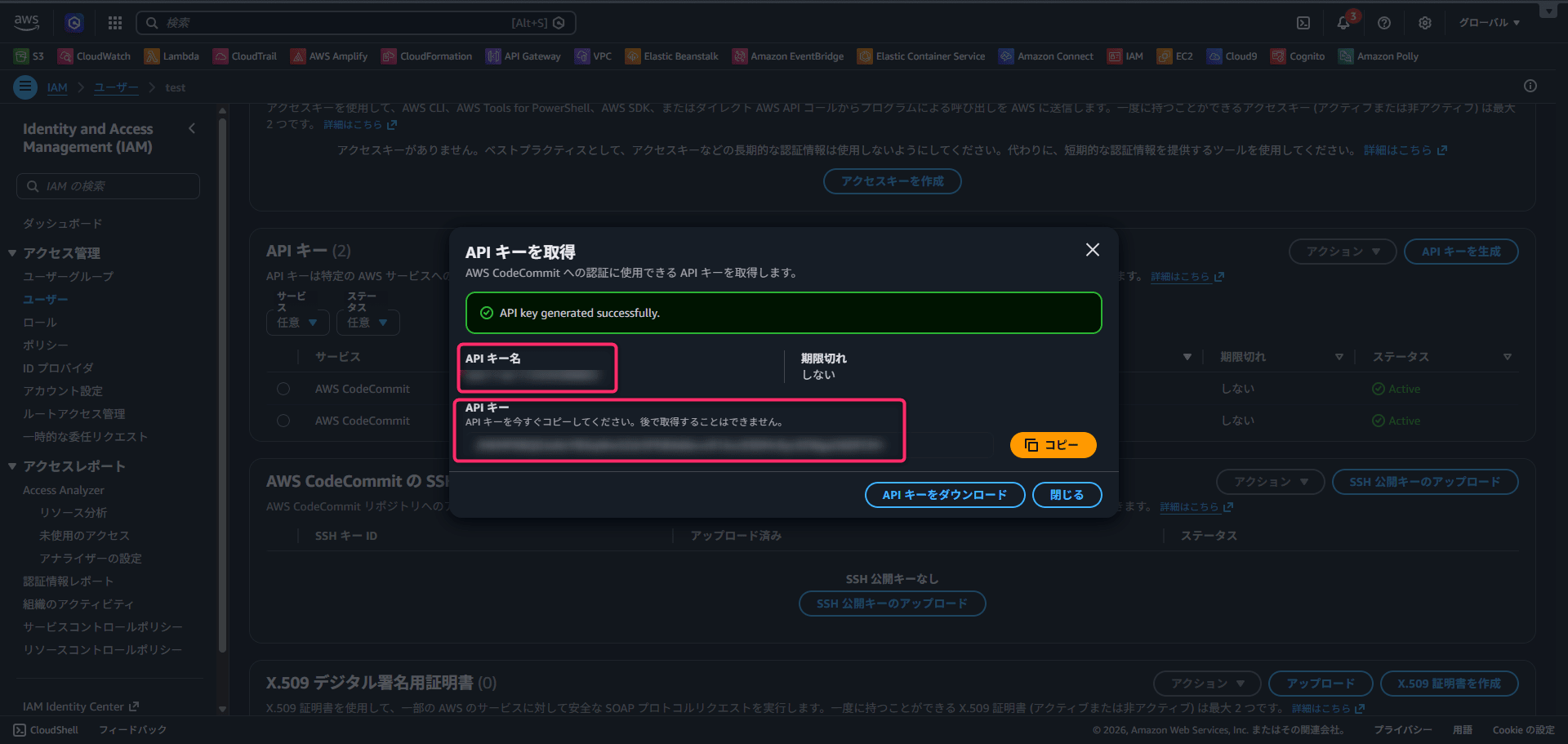Toggle the side navigation hamburger icon

point(25,87)
